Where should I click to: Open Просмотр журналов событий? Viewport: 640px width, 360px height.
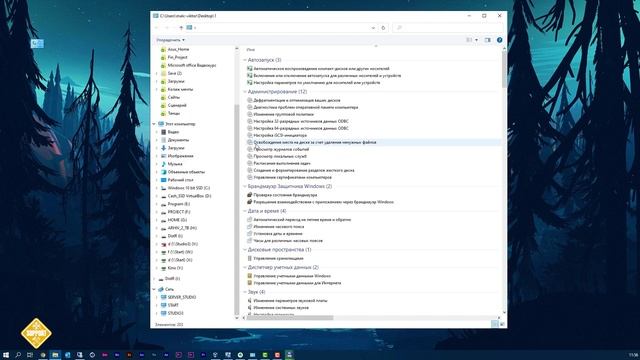pyautogui.click(x=281, y=149)
